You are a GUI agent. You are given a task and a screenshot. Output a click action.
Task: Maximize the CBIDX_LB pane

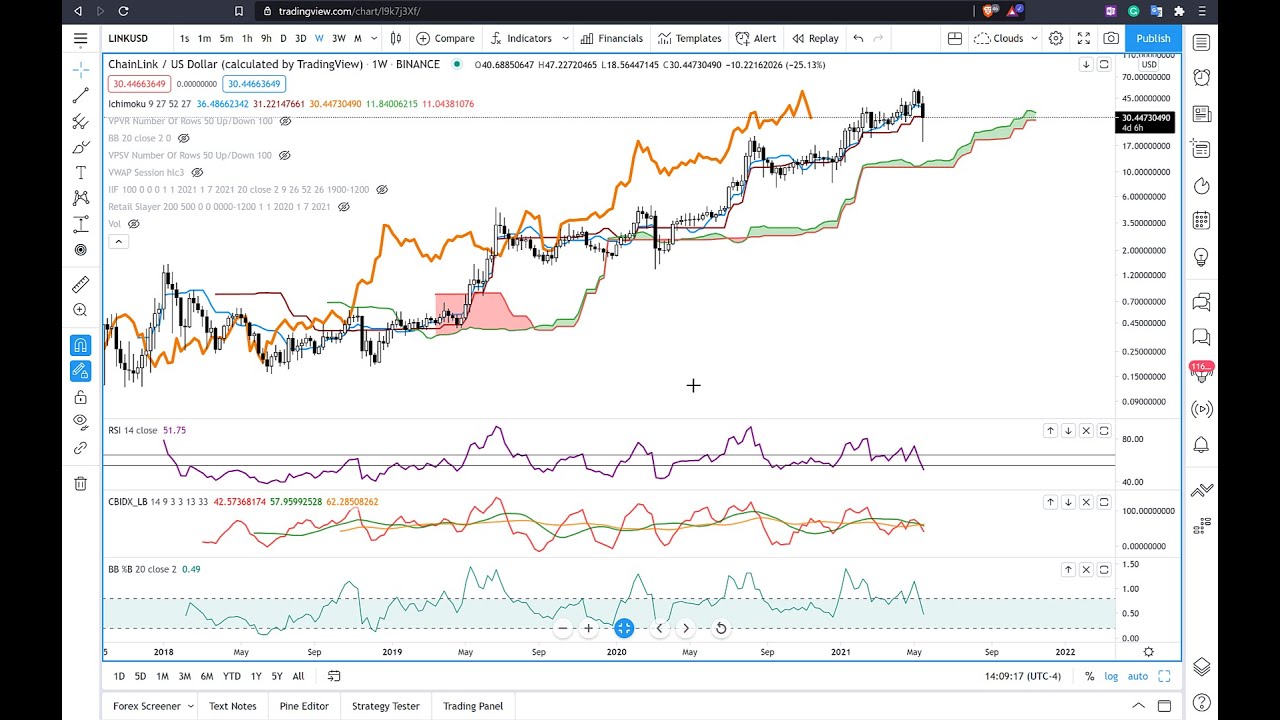click(x=1104, y=502)
